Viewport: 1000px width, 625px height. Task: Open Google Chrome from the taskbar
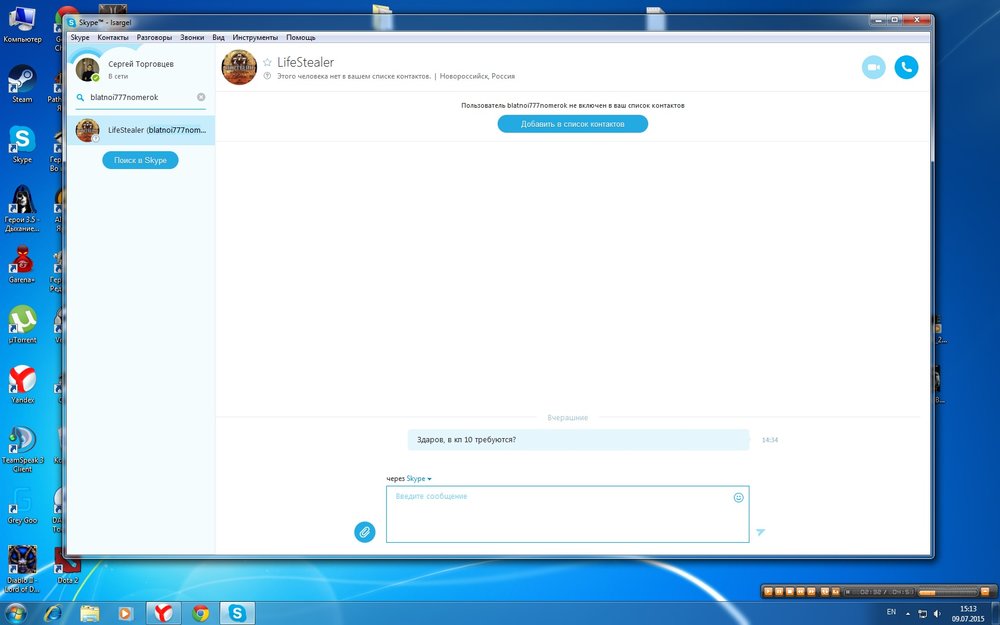point(201,613)
